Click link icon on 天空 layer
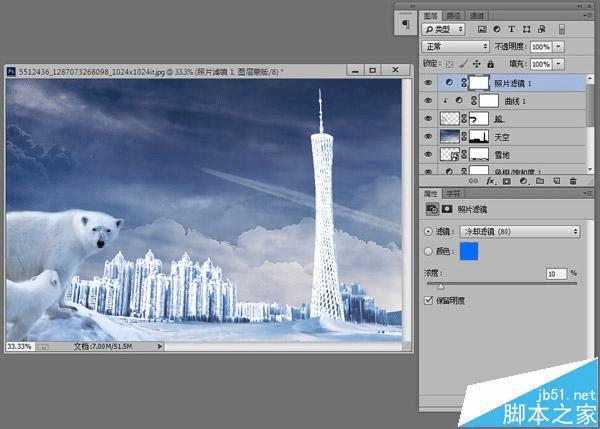 [x=464, y=136]
